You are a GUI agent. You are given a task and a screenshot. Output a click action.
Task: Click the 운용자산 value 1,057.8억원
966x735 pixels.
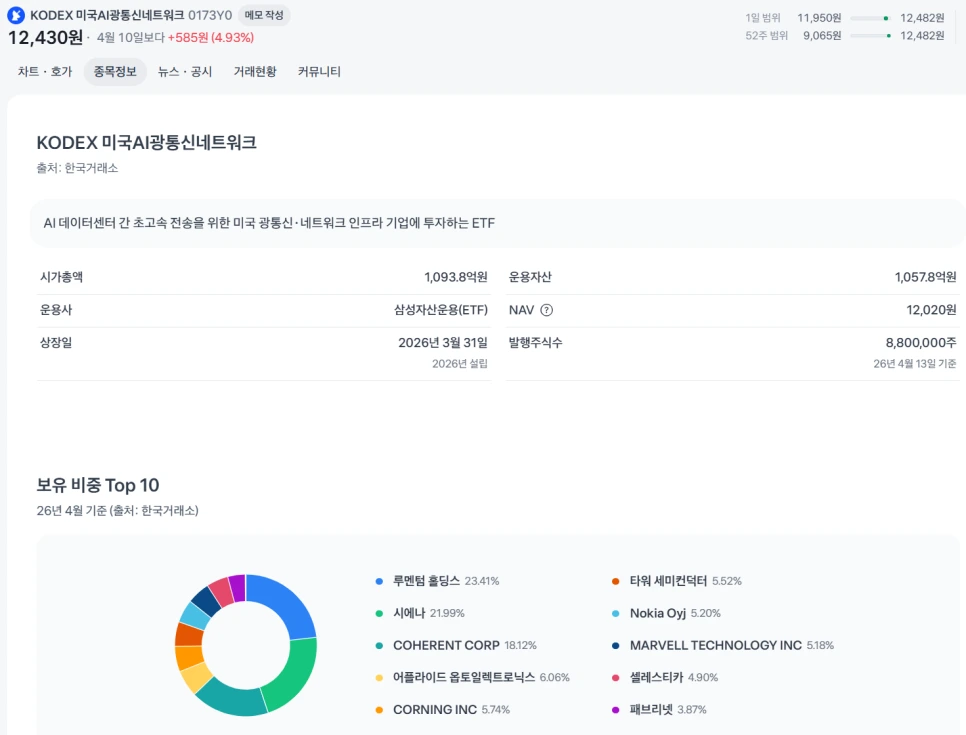coord(925,277)
